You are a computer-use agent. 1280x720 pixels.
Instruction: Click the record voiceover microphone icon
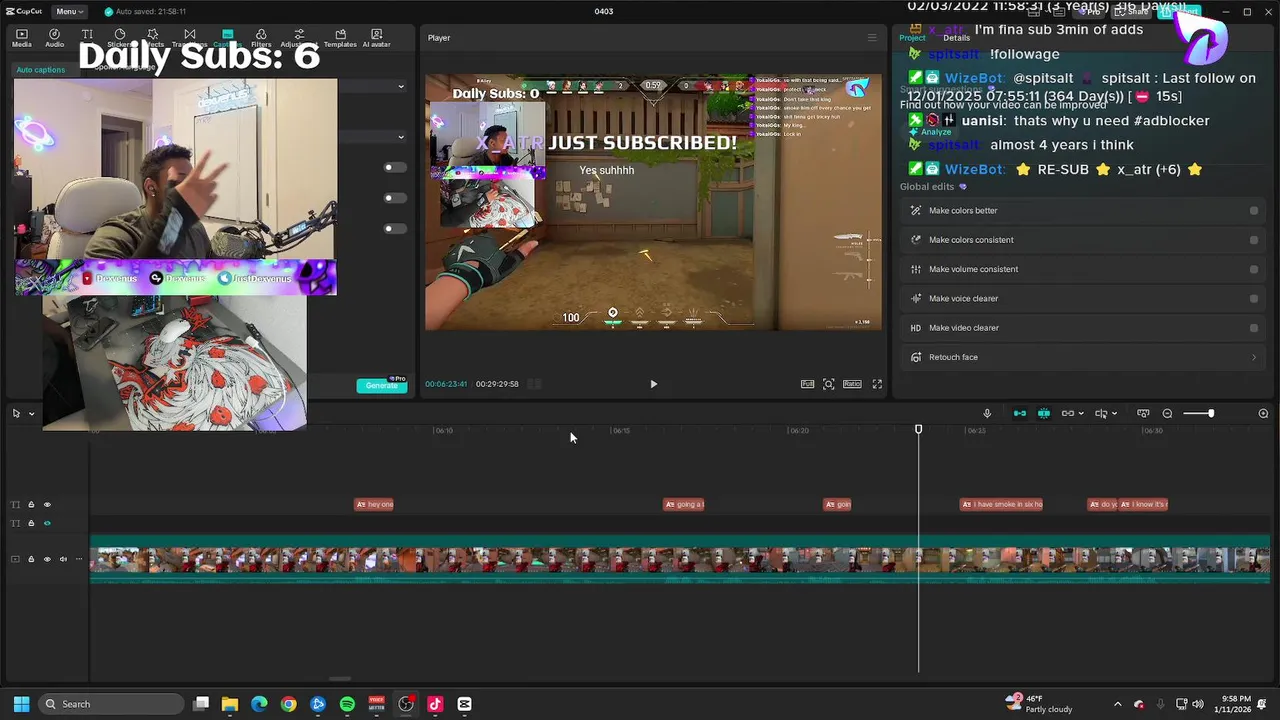[987, 413]
